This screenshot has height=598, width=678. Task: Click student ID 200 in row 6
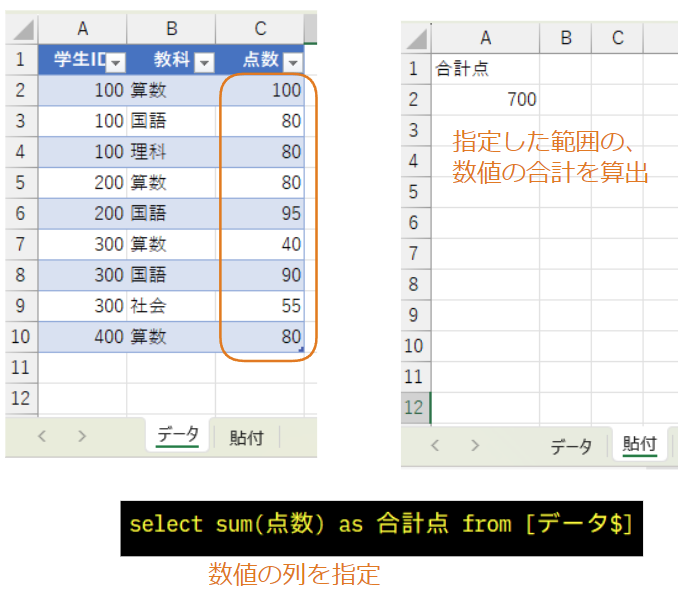click(x=83, y=214)
